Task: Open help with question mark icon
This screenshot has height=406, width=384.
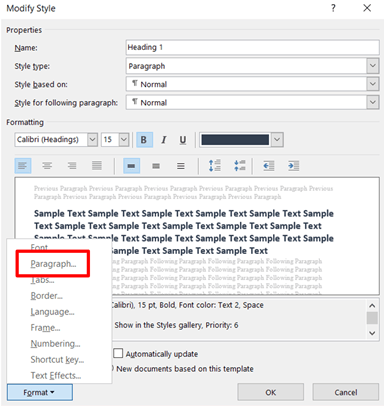Action: (x=333, y=8)
